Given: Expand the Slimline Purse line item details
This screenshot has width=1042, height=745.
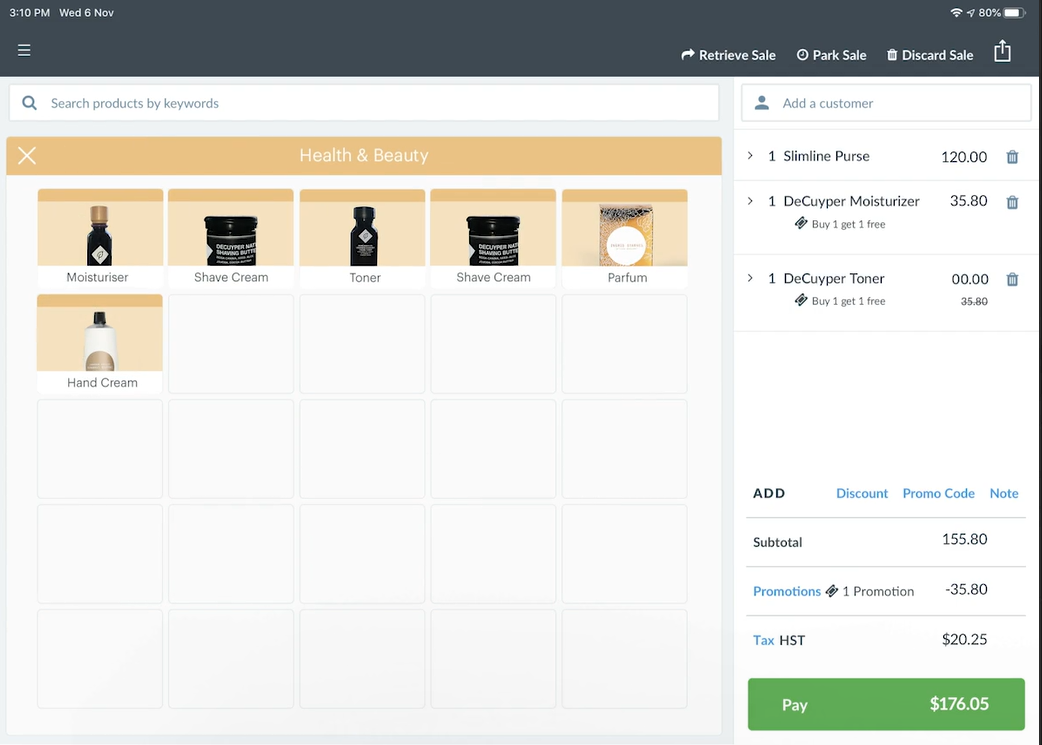Looking at the screenshot, I should point(751,156).
